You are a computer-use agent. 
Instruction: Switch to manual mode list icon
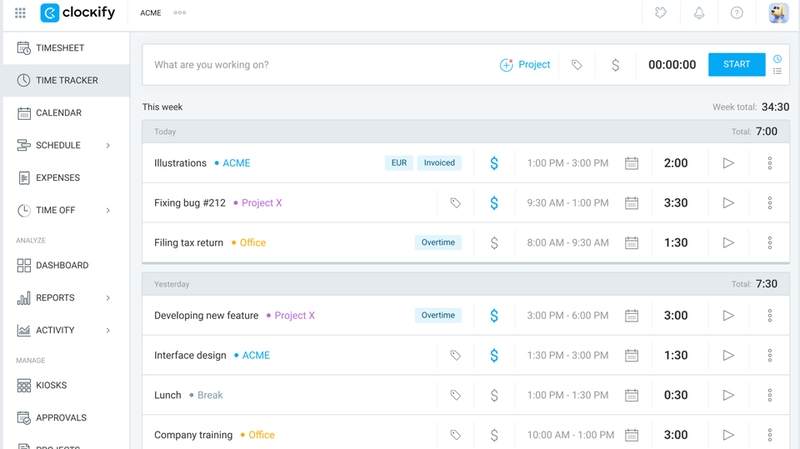pos(778,71)
